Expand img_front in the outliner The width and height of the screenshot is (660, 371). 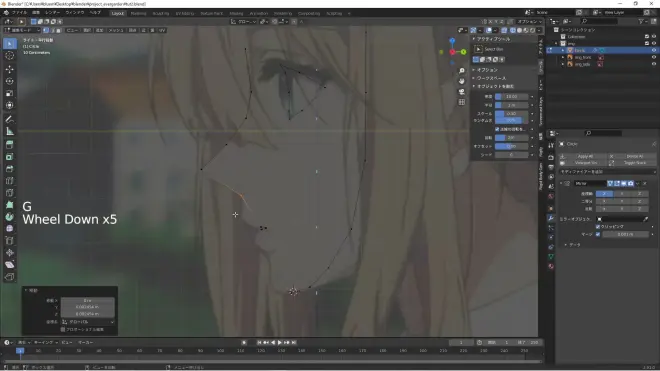[x=563, y=57]
